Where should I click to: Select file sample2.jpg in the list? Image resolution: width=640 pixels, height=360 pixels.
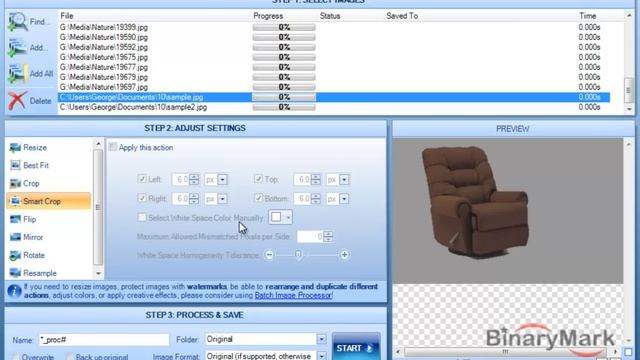click(x=133, y=107)
